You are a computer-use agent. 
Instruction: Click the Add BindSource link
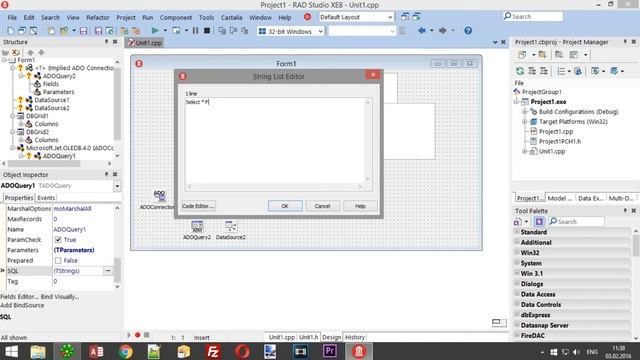click(22, 305)
